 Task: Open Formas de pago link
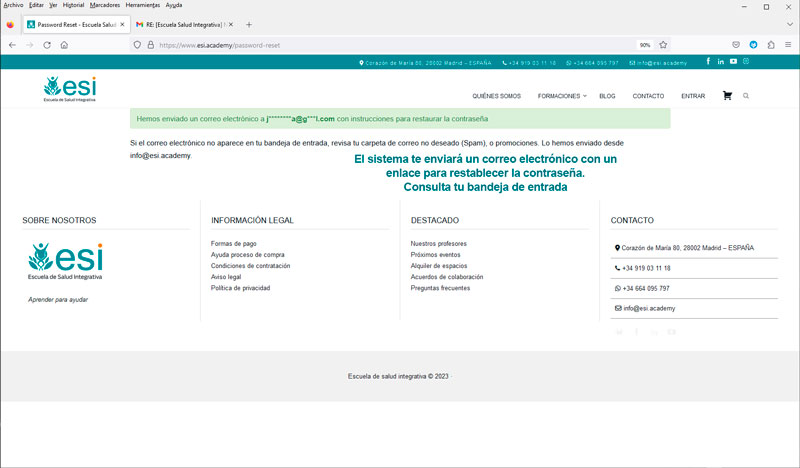234,243
